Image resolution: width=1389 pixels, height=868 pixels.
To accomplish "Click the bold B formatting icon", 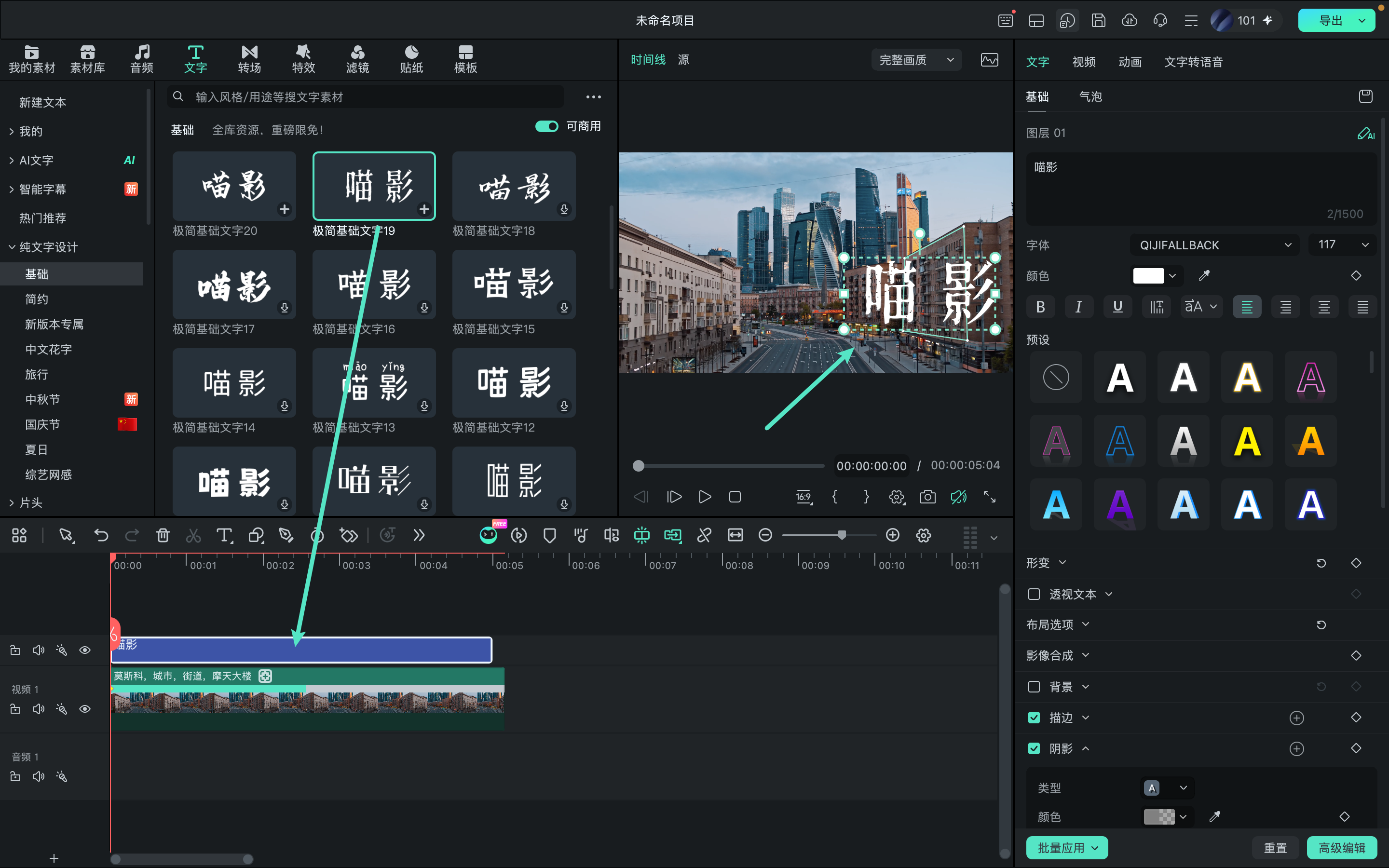I will 1040,307.
